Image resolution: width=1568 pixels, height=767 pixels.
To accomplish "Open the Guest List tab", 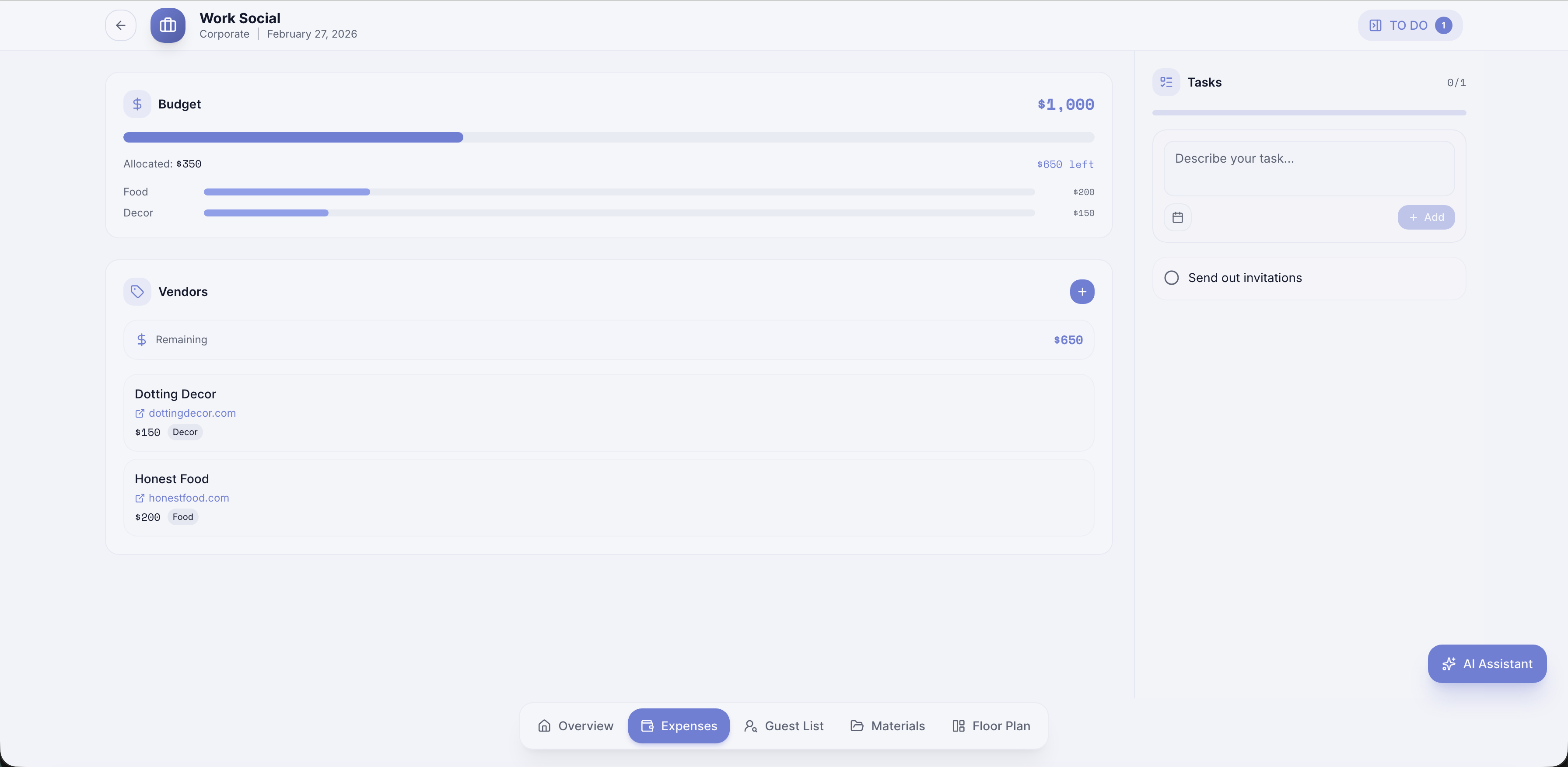I will tap(784, 725).
